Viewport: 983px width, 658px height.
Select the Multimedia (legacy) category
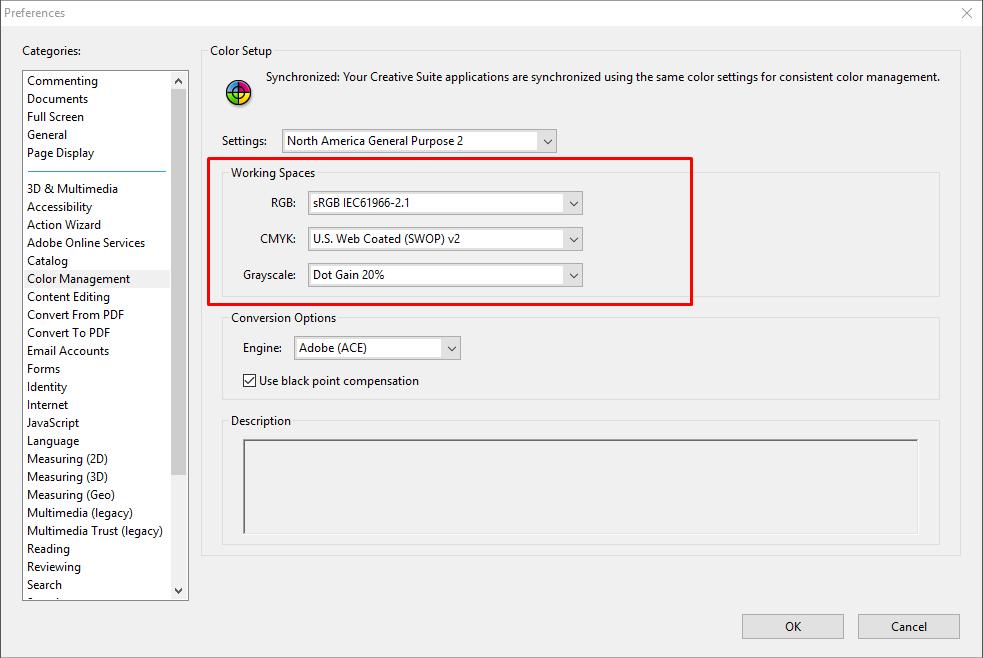tap(98, 513)
